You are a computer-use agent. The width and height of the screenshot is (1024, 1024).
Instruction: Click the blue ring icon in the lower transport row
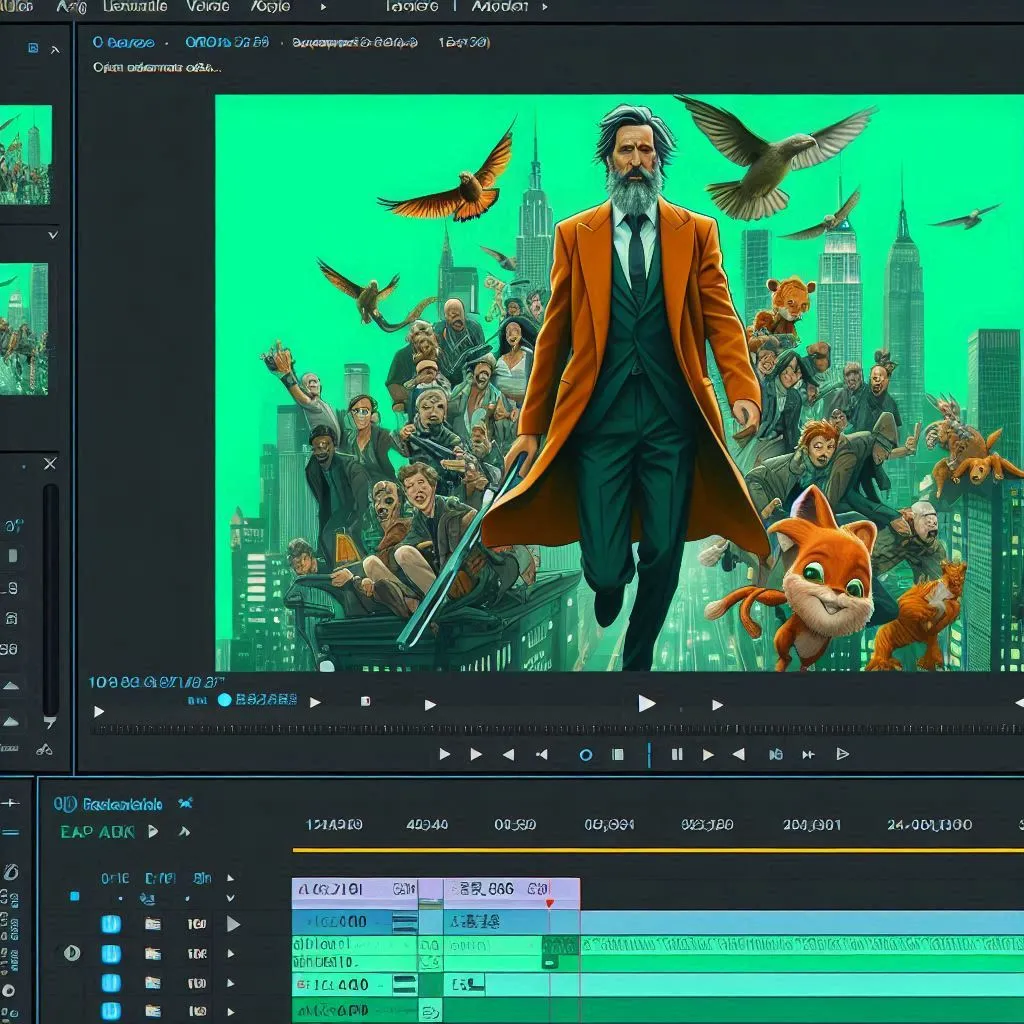tap(586, 755)
